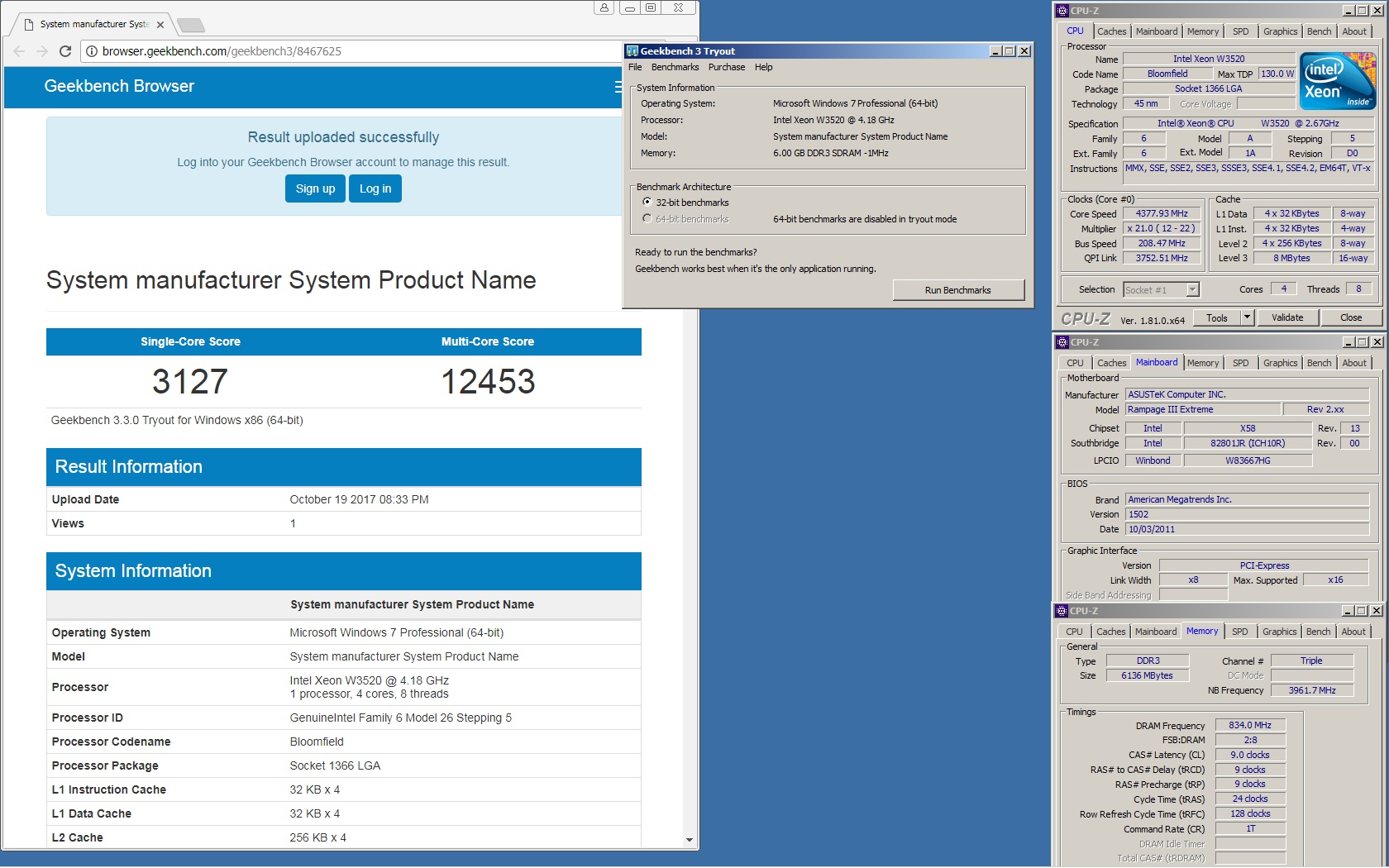The image size is (1389, 868).
Task: Select Memory tab in middle CPU-Z window
Action: 1203,363
